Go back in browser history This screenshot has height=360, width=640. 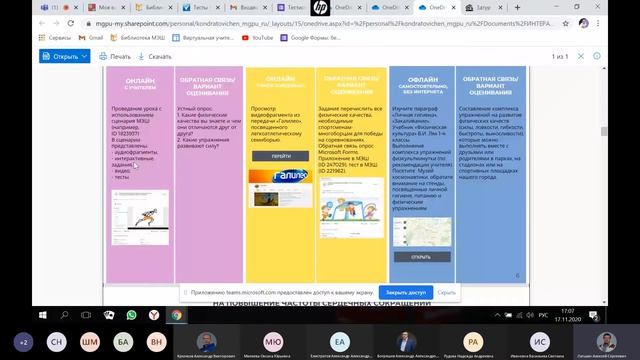tap(42, 23)
